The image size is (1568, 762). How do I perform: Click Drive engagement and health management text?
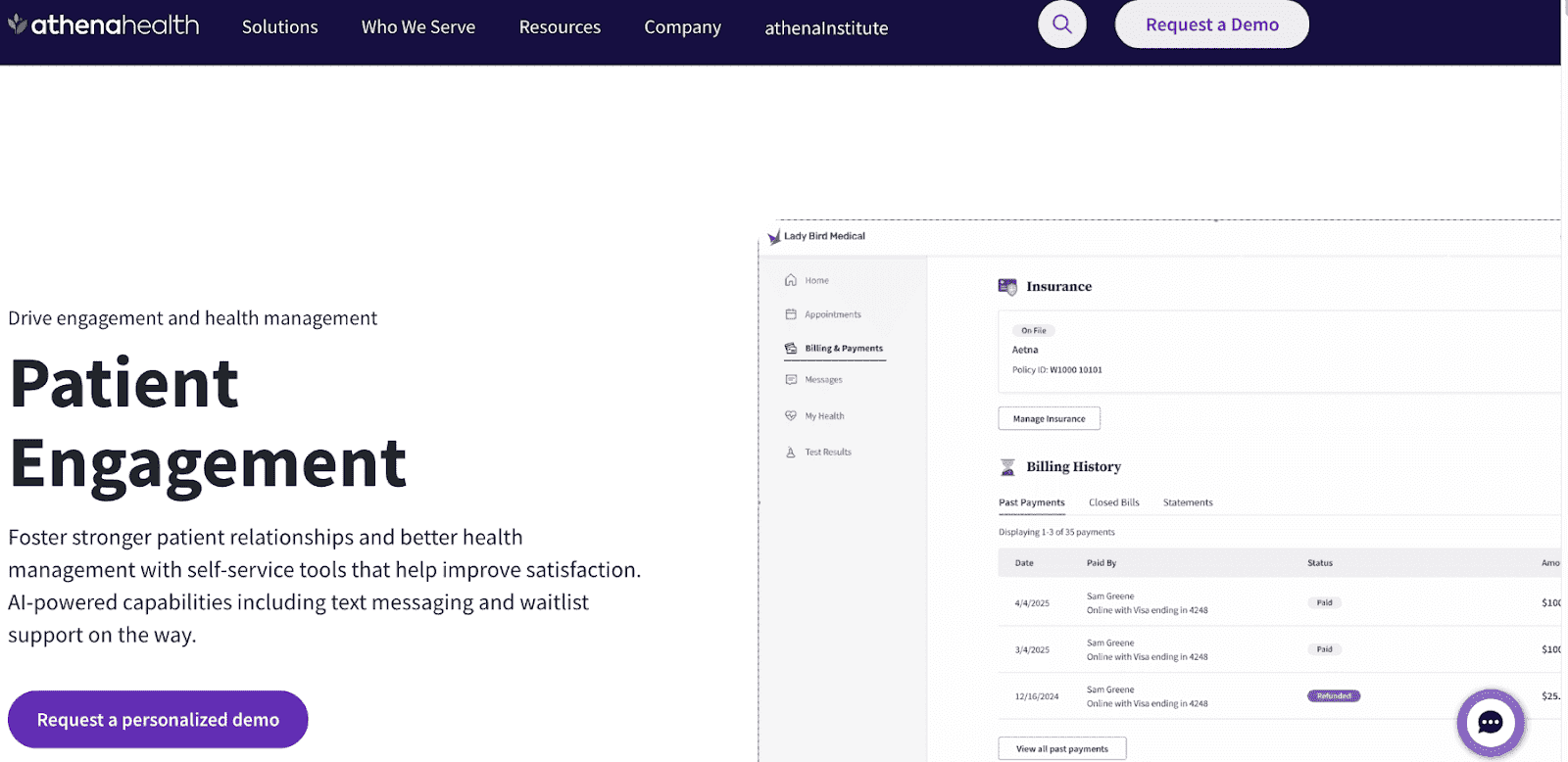(192, 318)
